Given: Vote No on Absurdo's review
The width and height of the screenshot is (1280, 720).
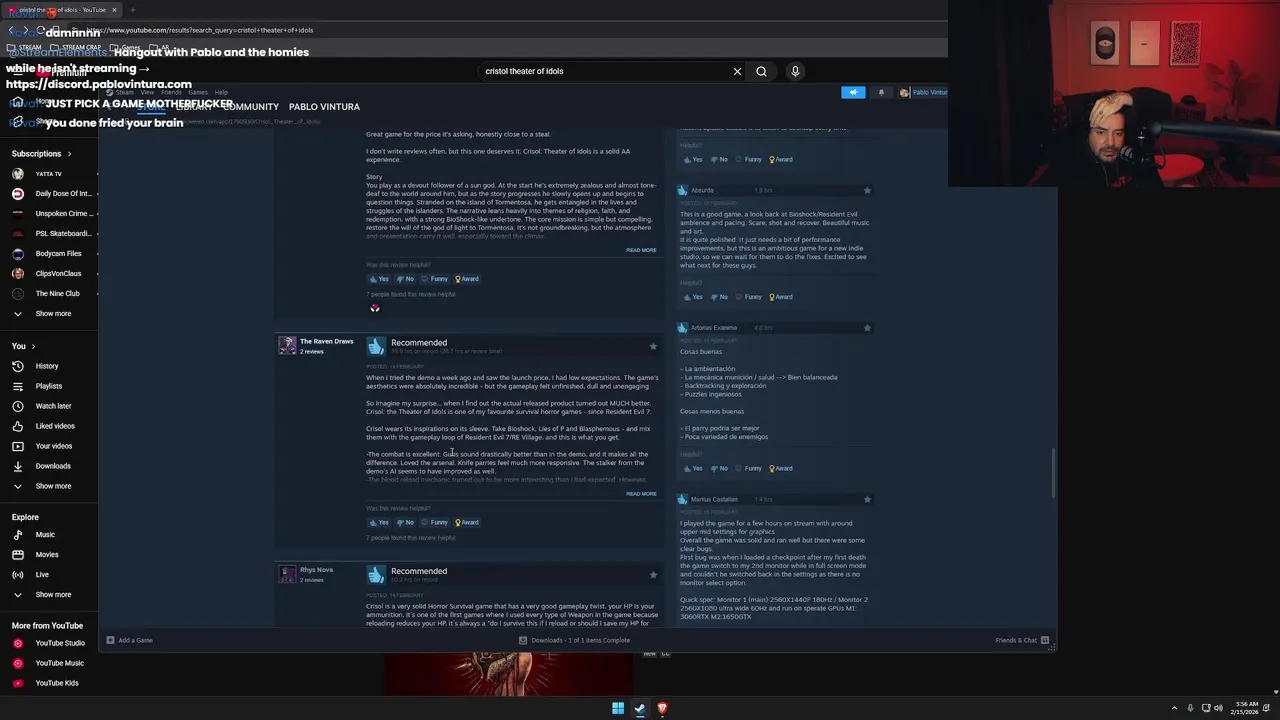Looking at the screenshot, I should (x=719, y=297).
